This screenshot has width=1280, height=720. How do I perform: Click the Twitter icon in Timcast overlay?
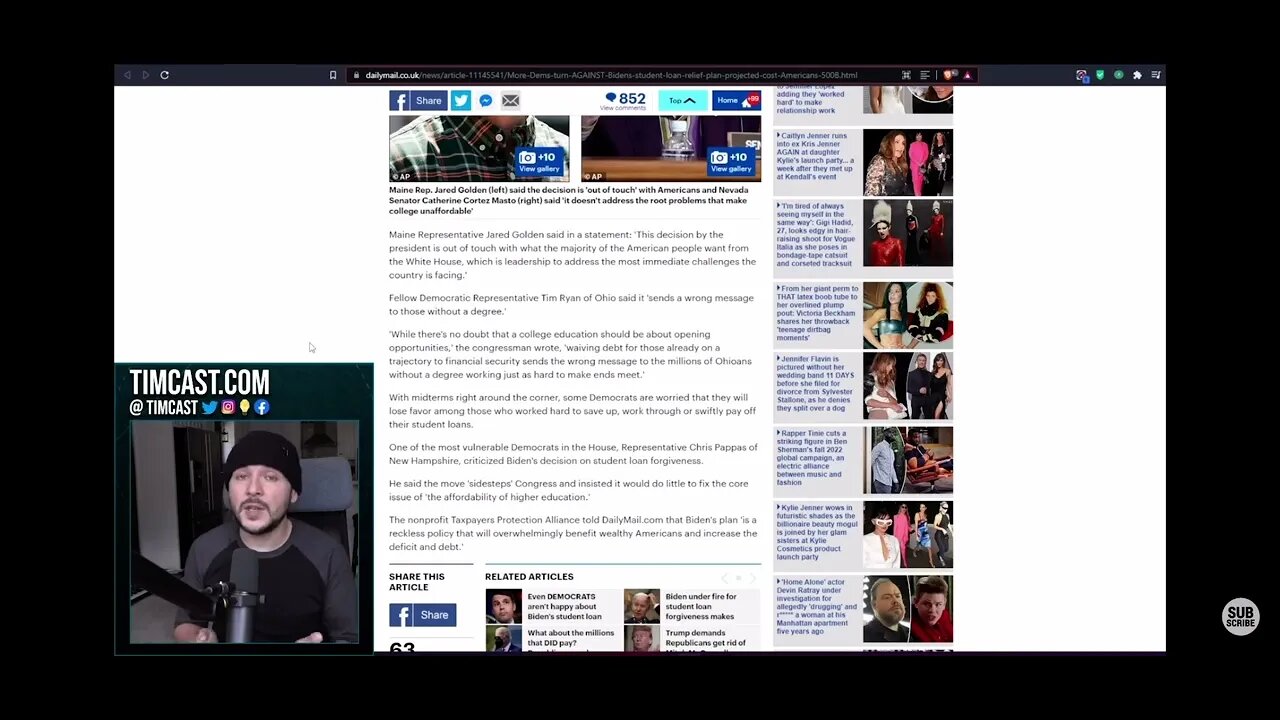coord(209,407)
